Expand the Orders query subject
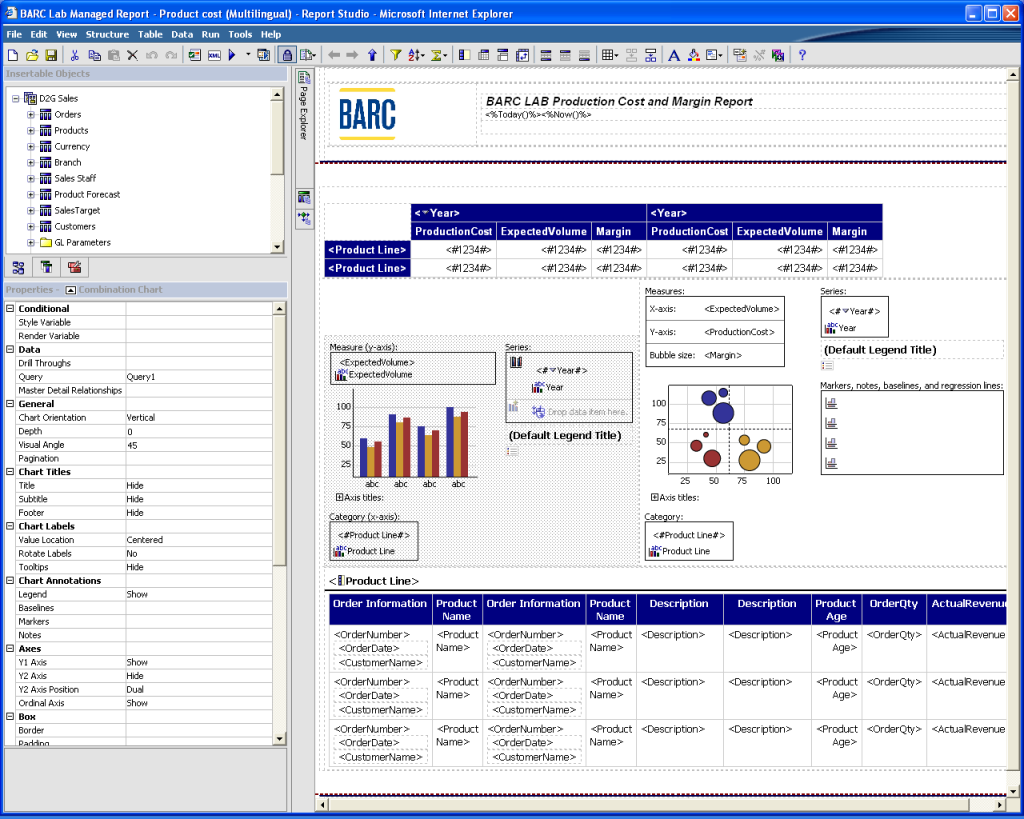1024x819 pixels. (x=31, y=114)
